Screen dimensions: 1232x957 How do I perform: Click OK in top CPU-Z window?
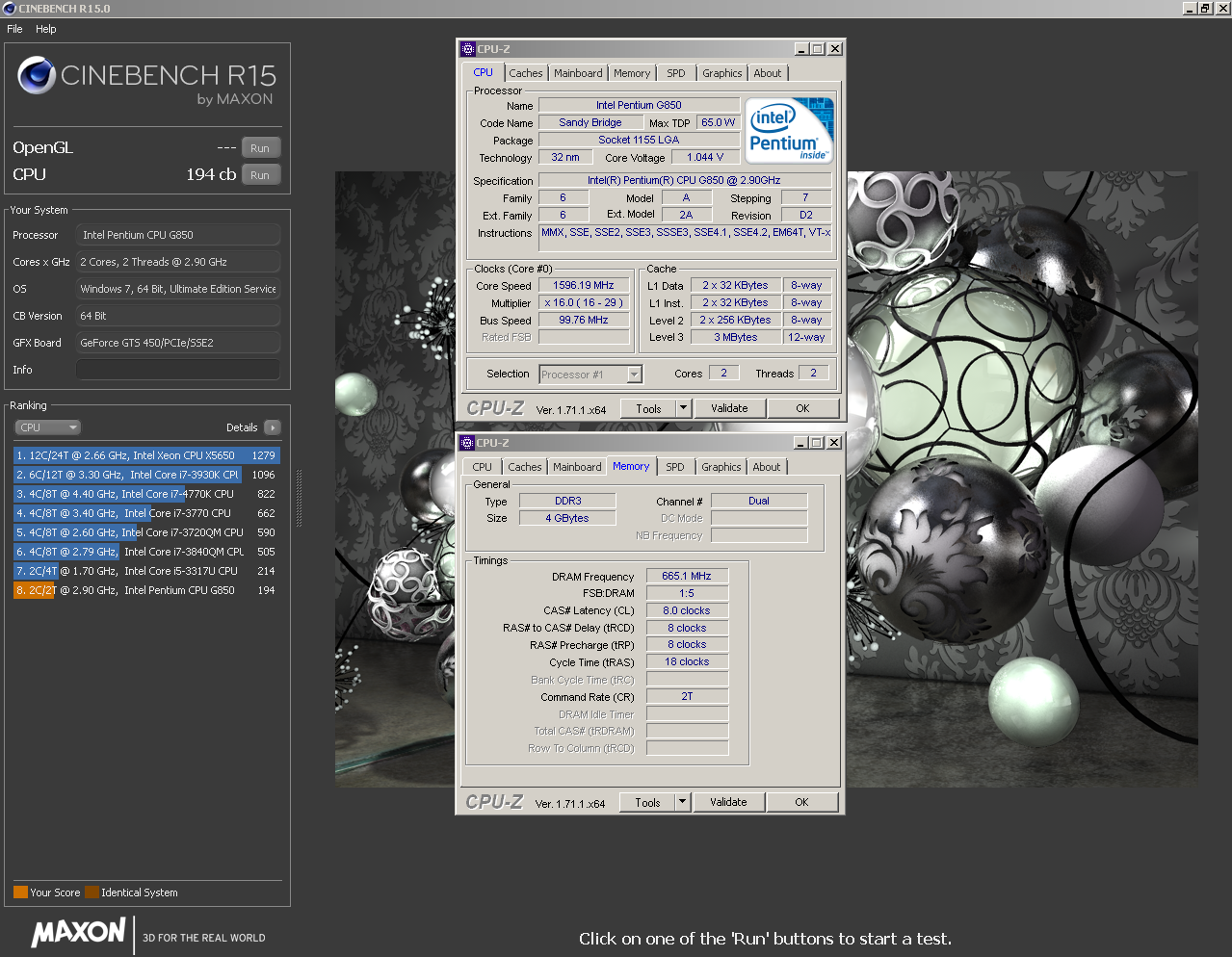[x=802, y=408]
